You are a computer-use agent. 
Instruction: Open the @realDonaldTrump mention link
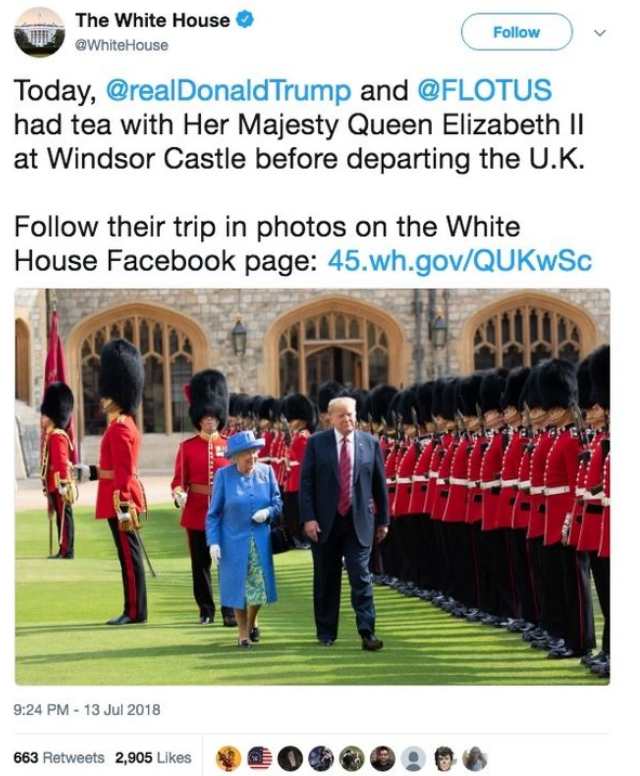pos(228,91)
